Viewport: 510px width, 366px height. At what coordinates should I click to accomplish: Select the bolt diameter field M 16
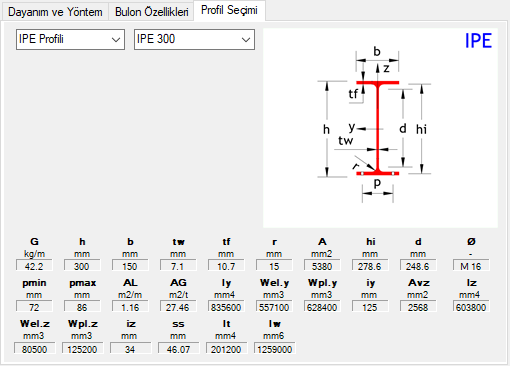coord(471,266)
